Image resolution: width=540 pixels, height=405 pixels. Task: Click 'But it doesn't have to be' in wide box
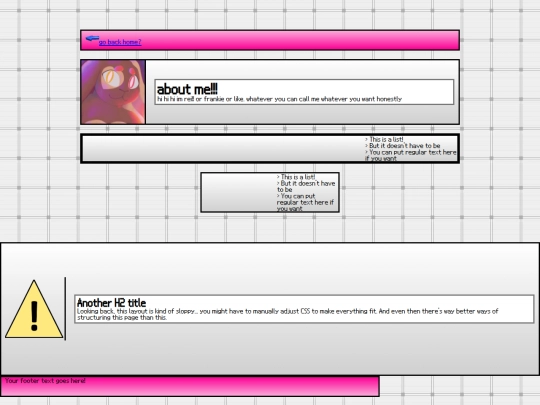tap(405, 146)
